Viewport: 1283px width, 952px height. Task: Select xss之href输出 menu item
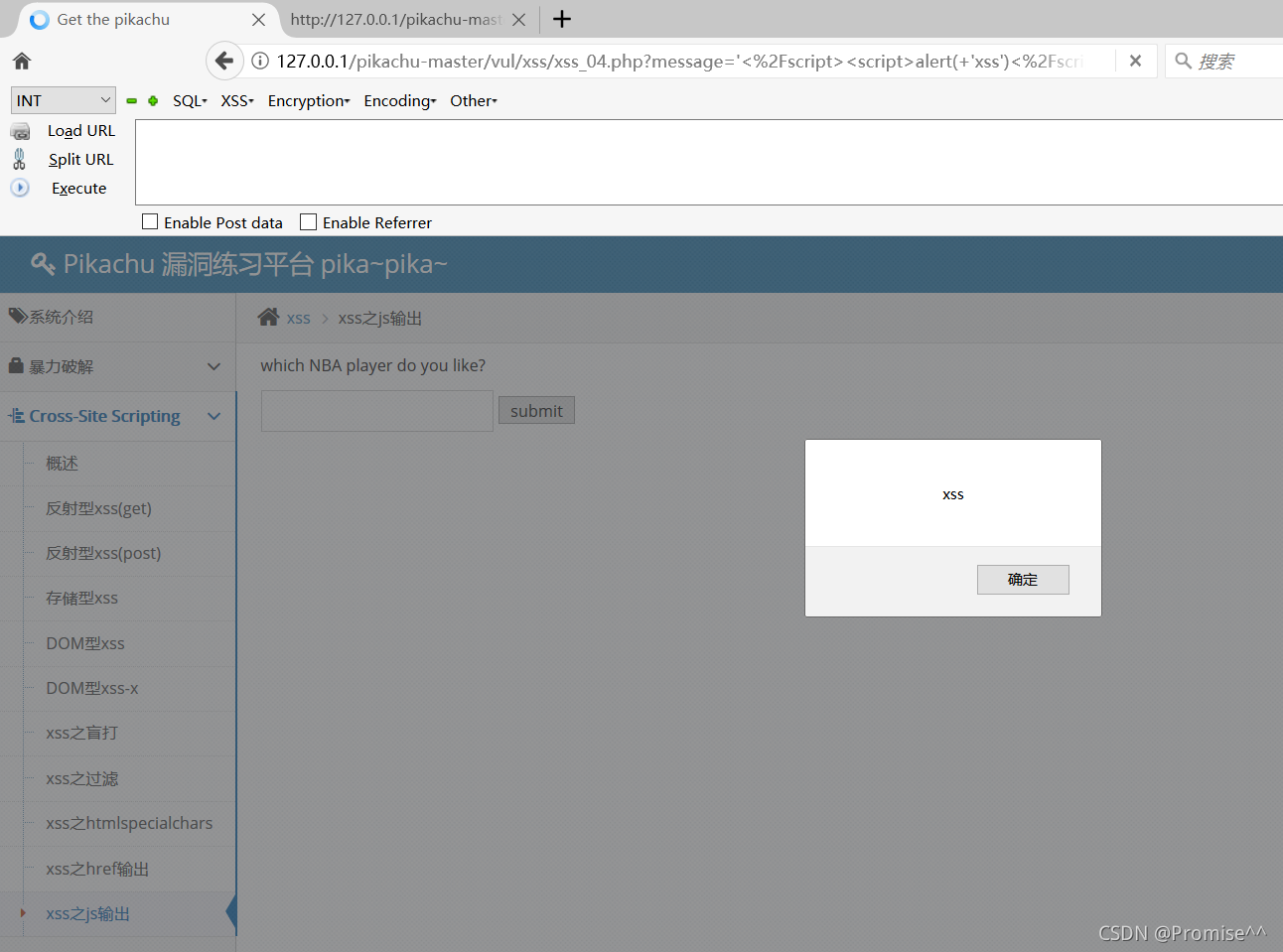click(97, 869)
